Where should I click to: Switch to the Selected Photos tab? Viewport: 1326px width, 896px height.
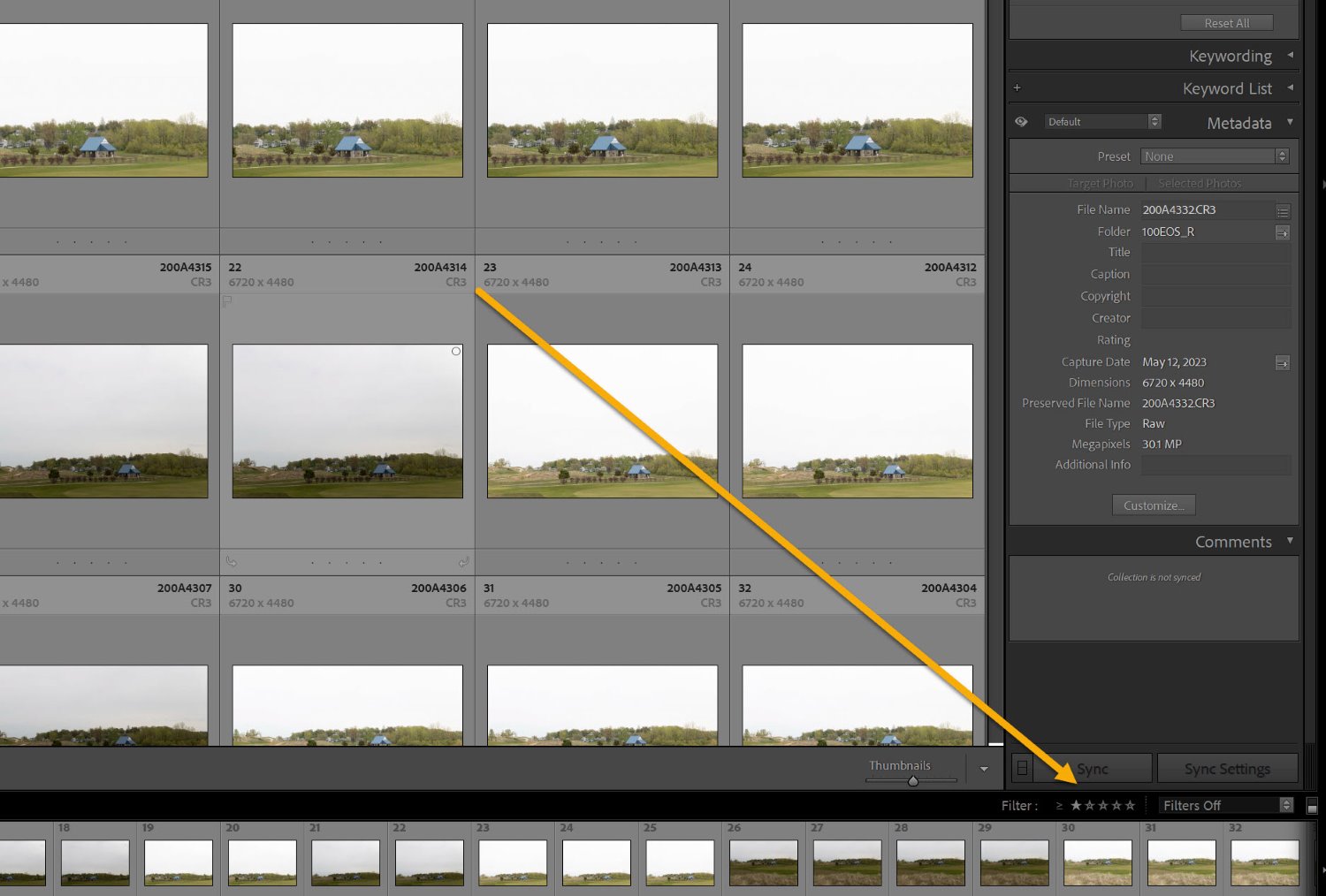[1199, 183]
